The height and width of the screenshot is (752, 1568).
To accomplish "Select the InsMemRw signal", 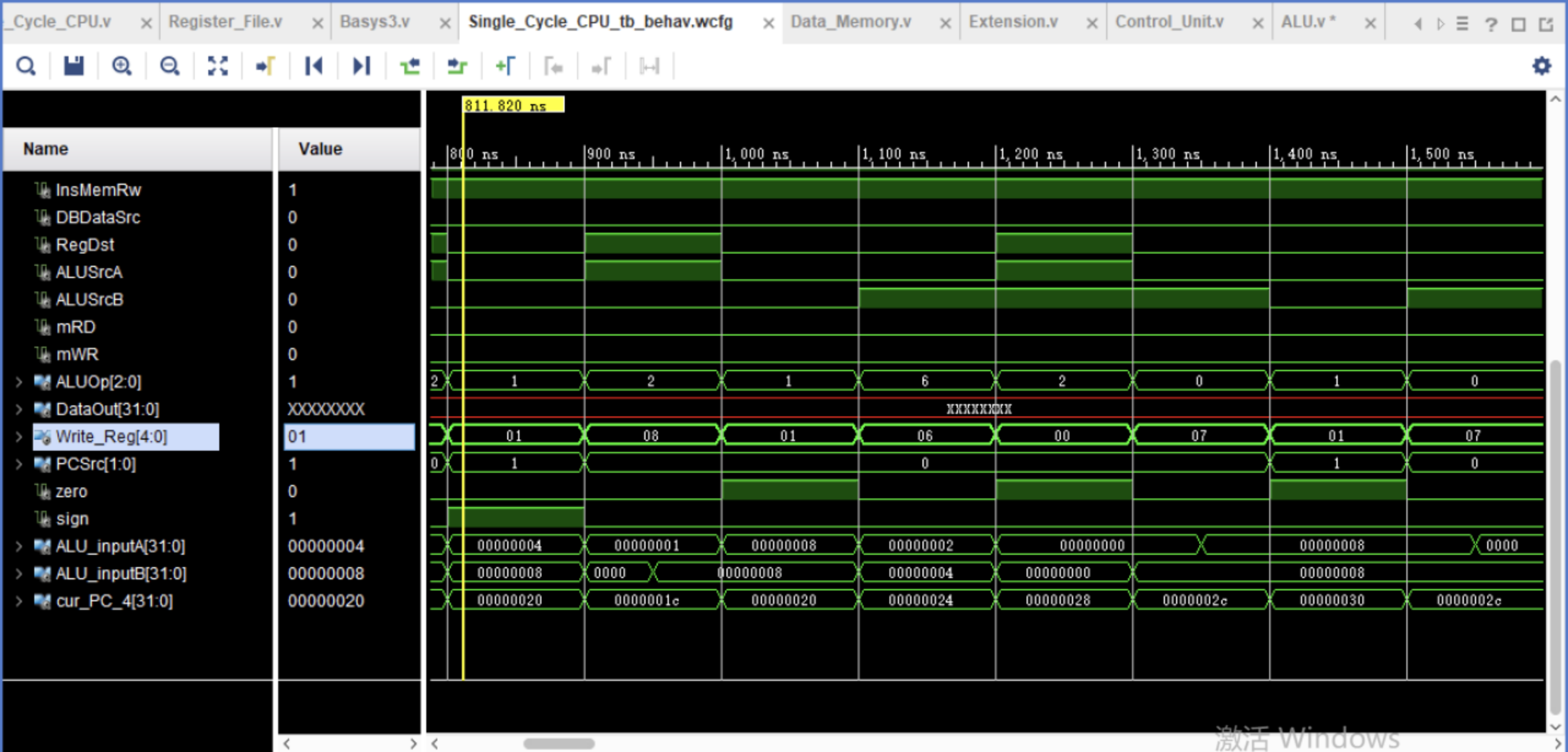I will click(98, 190).
